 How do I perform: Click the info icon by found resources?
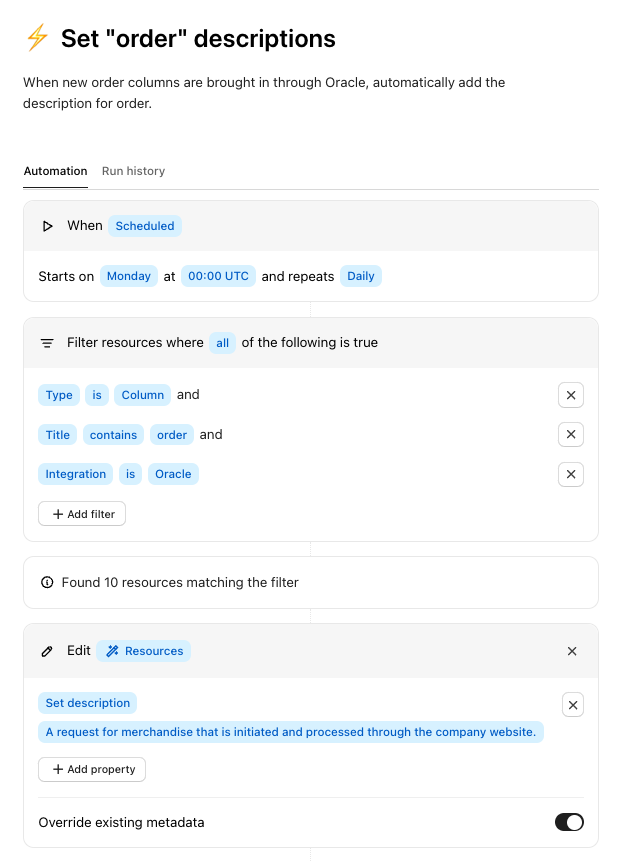click(47, 582)
